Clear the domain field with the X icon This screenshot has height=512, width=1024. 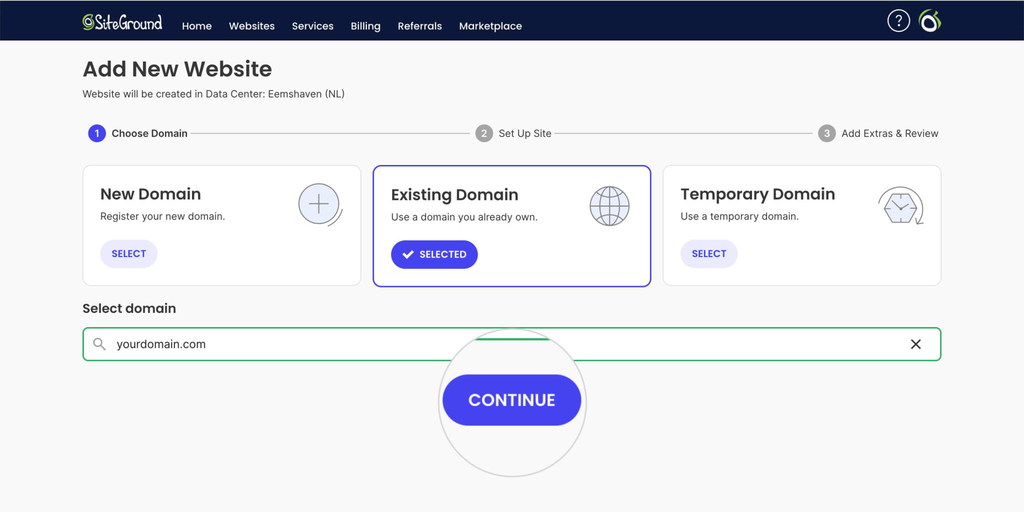(916, 344)
